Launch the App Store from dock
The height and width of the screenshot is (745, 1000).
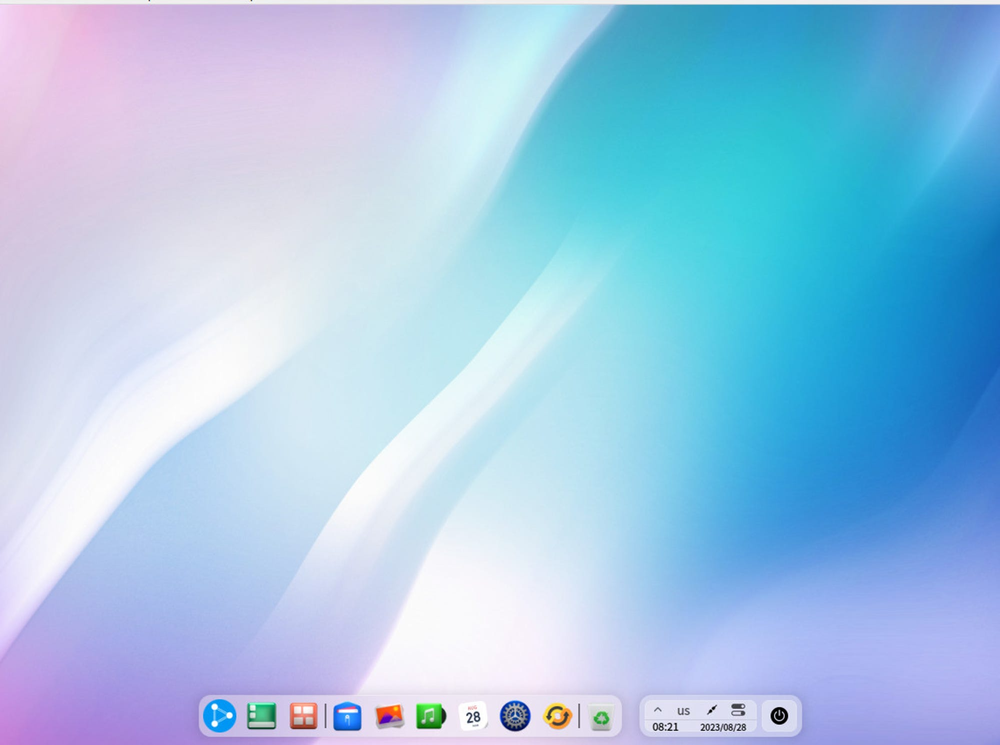[x=347, y=716]
